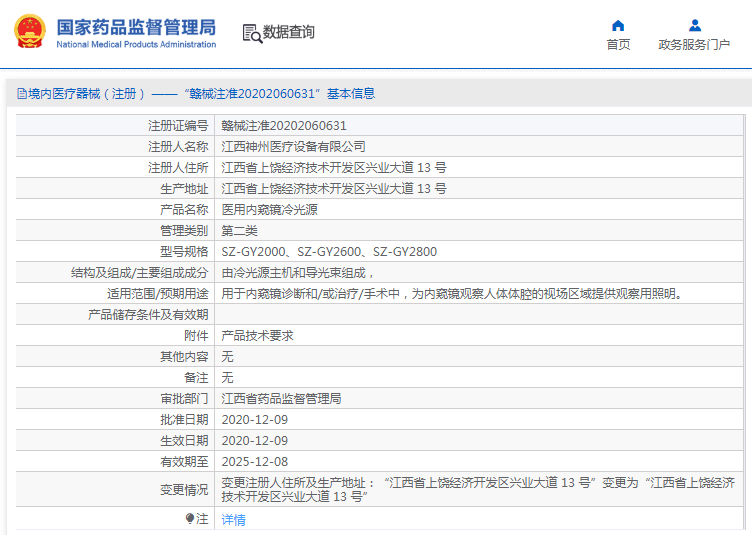This screenshot has width=752, height=535.
Task: Click the 注册人住所 address value
Action: tap(334, 168)
